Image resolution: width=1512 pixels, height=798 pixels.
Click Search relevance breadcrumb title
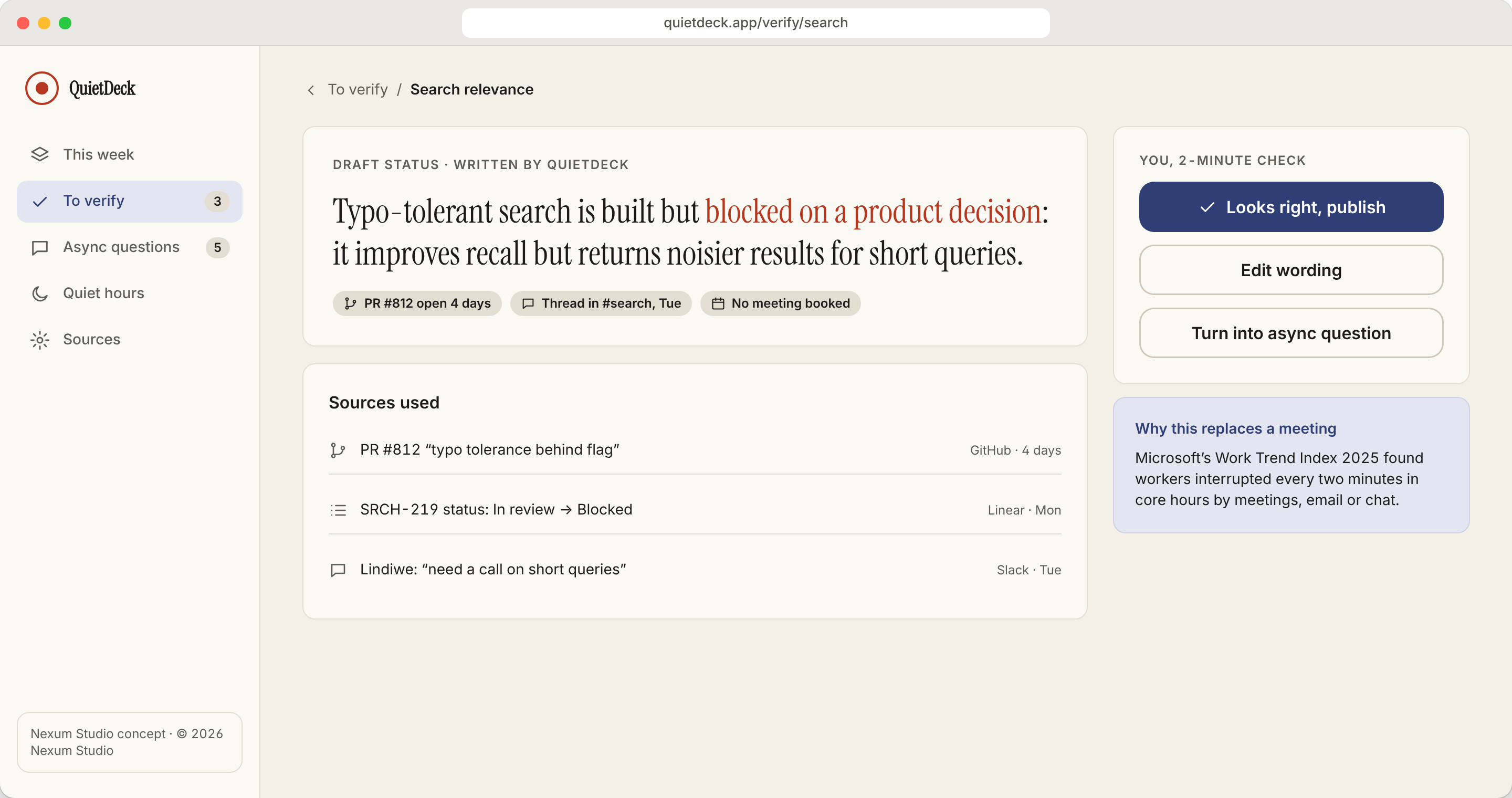[471, 90]
